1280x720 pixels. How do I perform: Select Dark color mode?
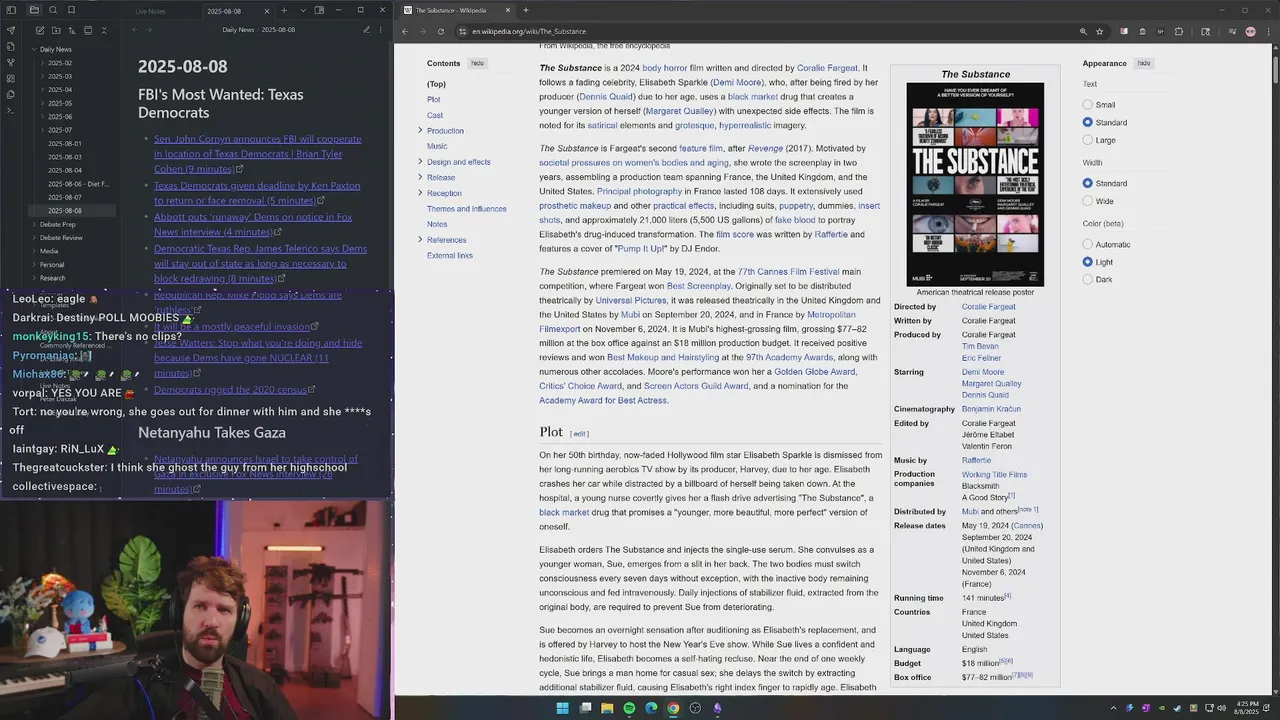(x=1088, y=279)
